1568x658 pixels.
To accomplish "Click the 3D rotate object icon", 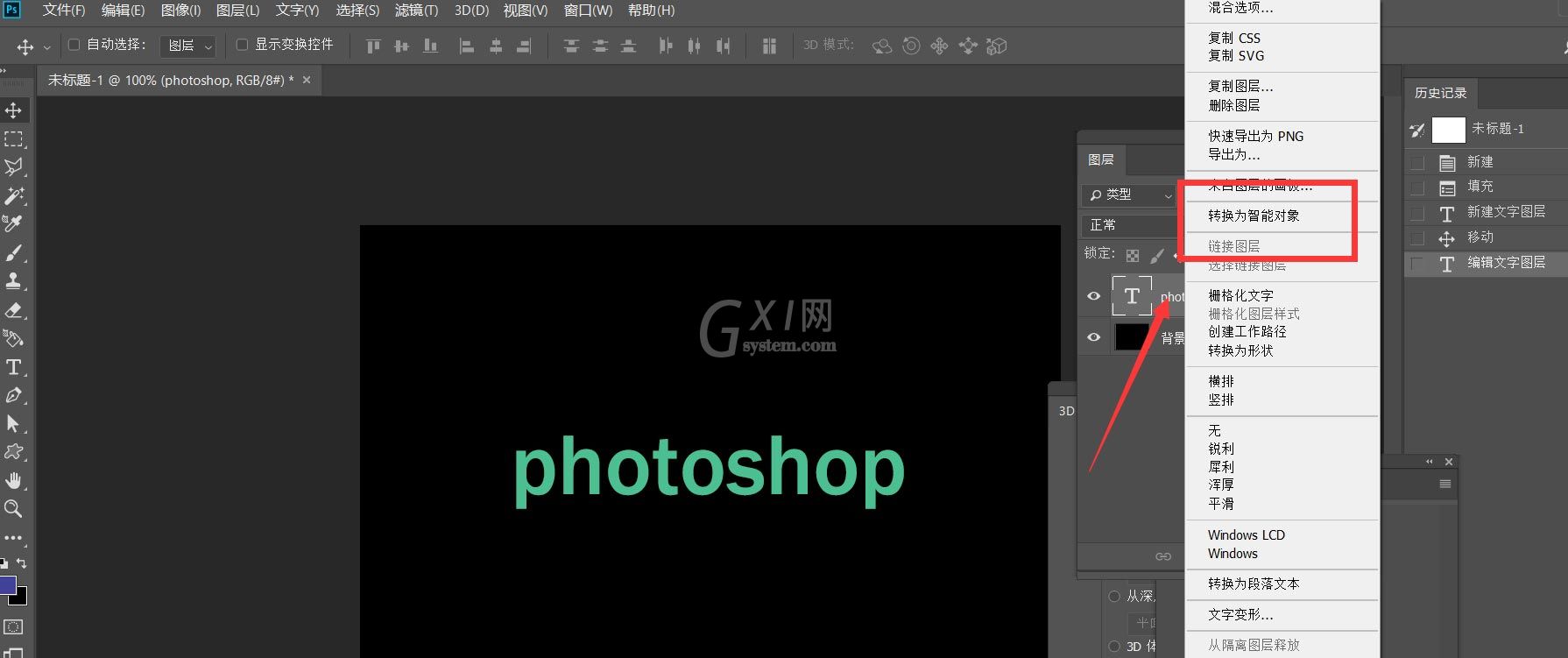I will pos(882,46).
